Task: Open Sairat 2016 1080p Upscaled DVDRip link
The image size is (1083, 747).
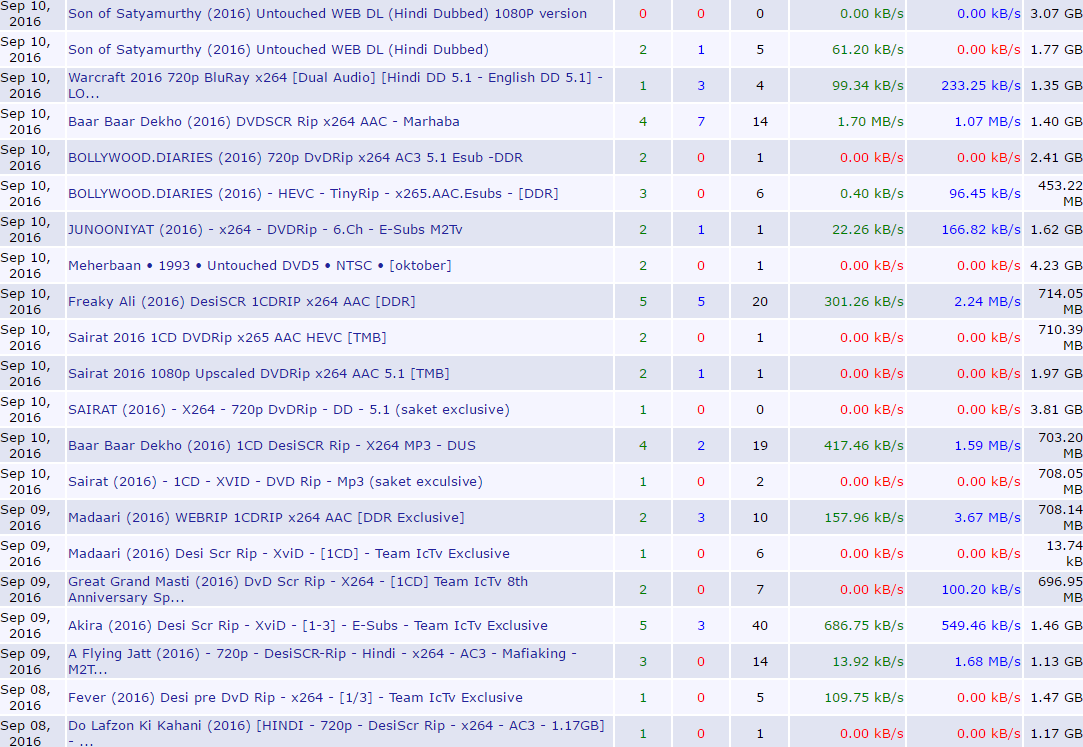Action: pos(258,374)
